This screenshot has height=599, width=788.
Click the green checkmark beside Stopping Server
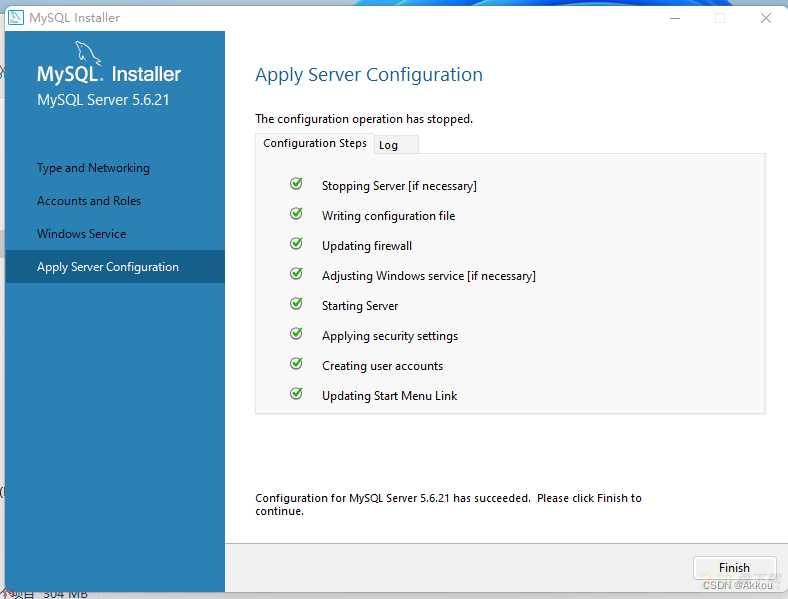pyautogui.click(x=297, y=183)
